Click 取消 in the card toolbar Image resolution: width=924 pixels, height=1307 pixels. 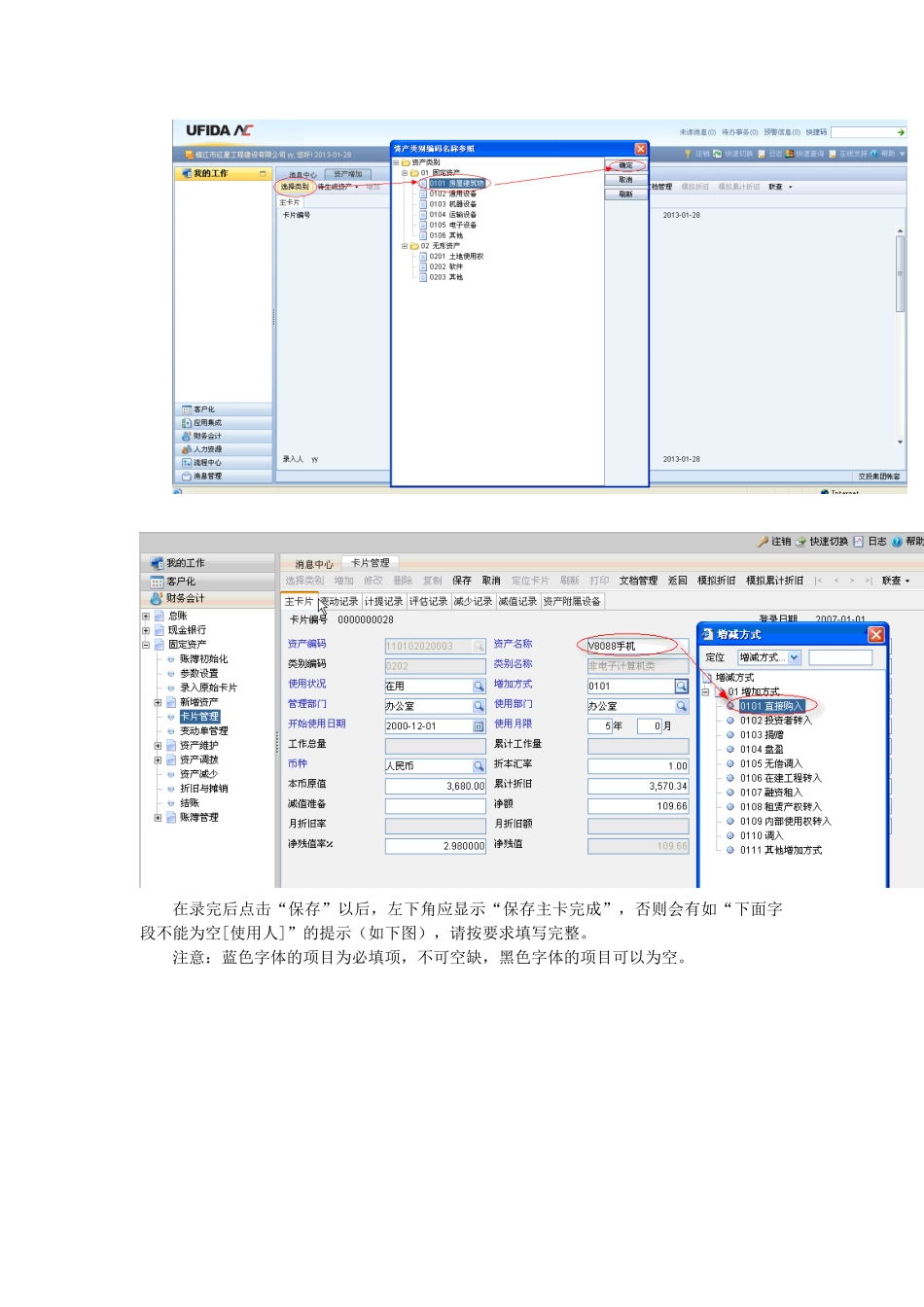coord(491,581)
